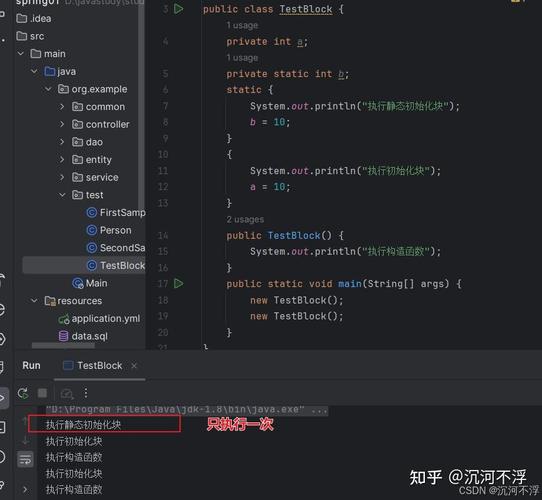
Task: Run TestBlock class from gutter arrow
Action: (x=178, y=9)
